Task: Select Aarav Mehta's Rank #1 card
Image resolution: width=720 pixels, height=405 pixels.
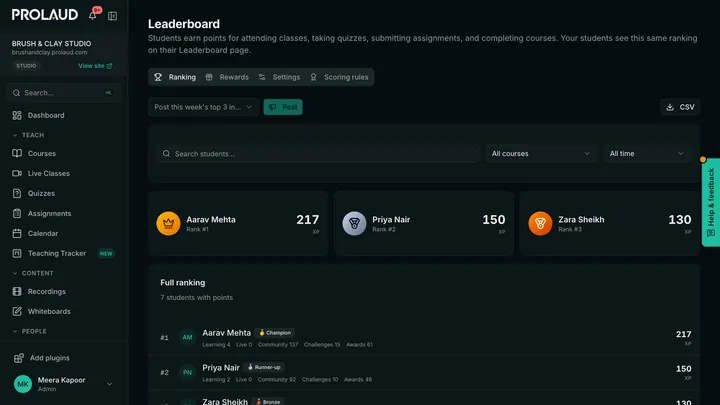Action: pos(238,223)
